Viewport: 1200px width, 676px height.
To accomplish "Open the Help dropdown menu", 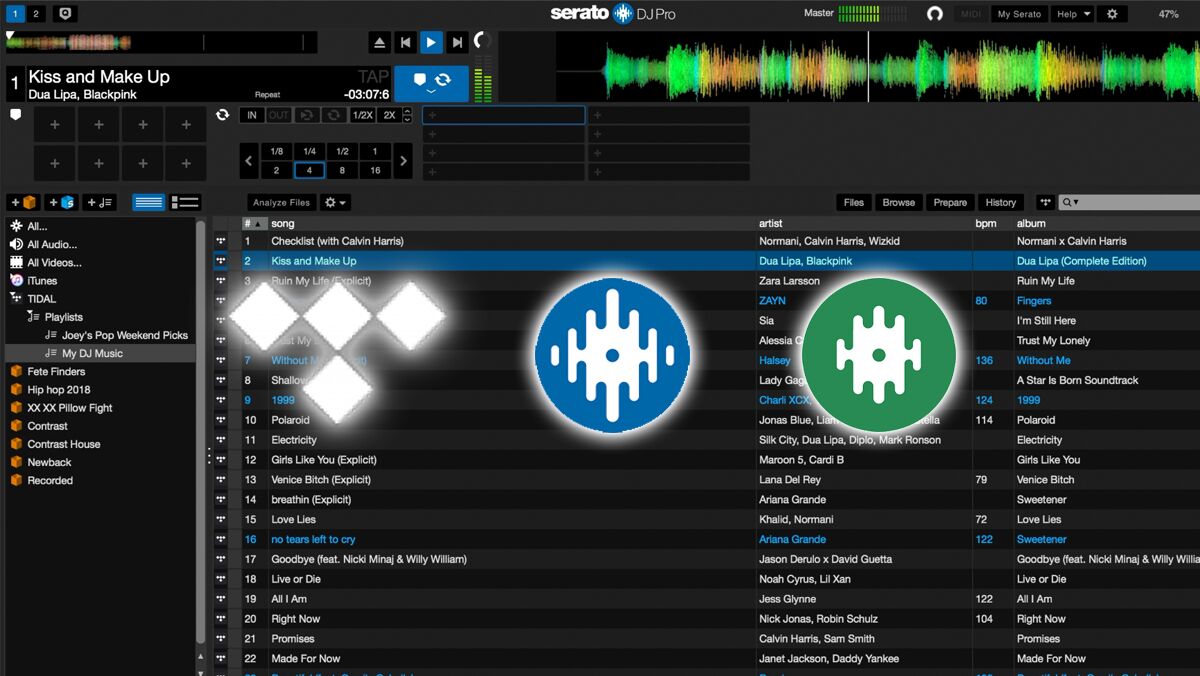I will click(x=1072, y=14).
